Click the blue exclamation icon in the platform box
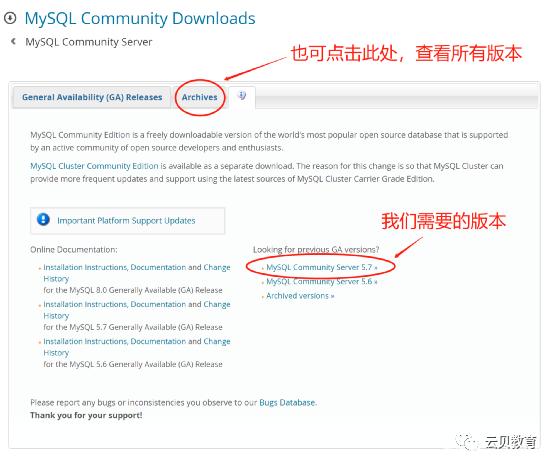 [x=43, y=219]
